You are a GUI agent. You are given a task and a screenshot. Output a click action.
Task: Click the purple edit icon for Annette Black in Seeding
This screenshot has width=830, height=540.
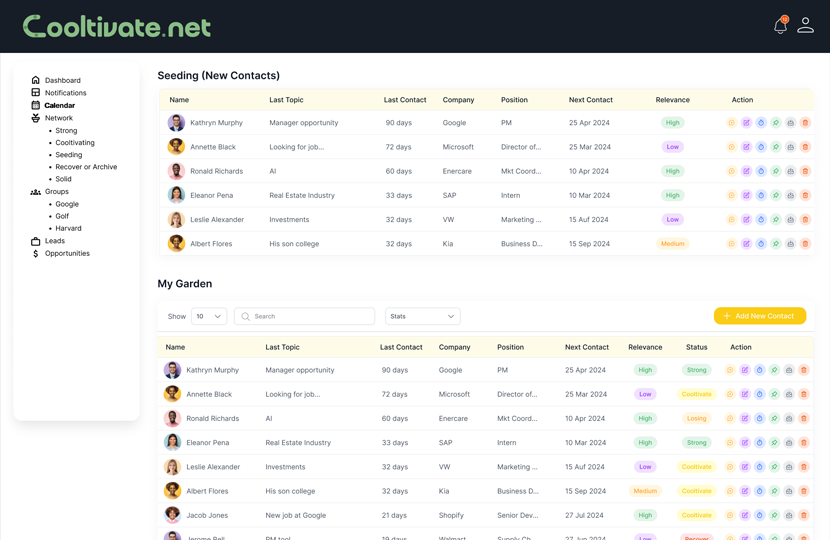click(x=746, y=147)
